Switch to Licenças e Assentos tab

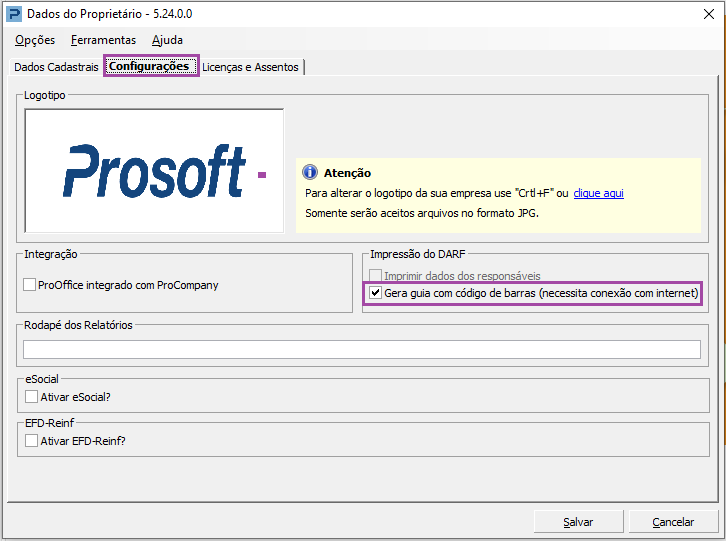tap(250, 67)
